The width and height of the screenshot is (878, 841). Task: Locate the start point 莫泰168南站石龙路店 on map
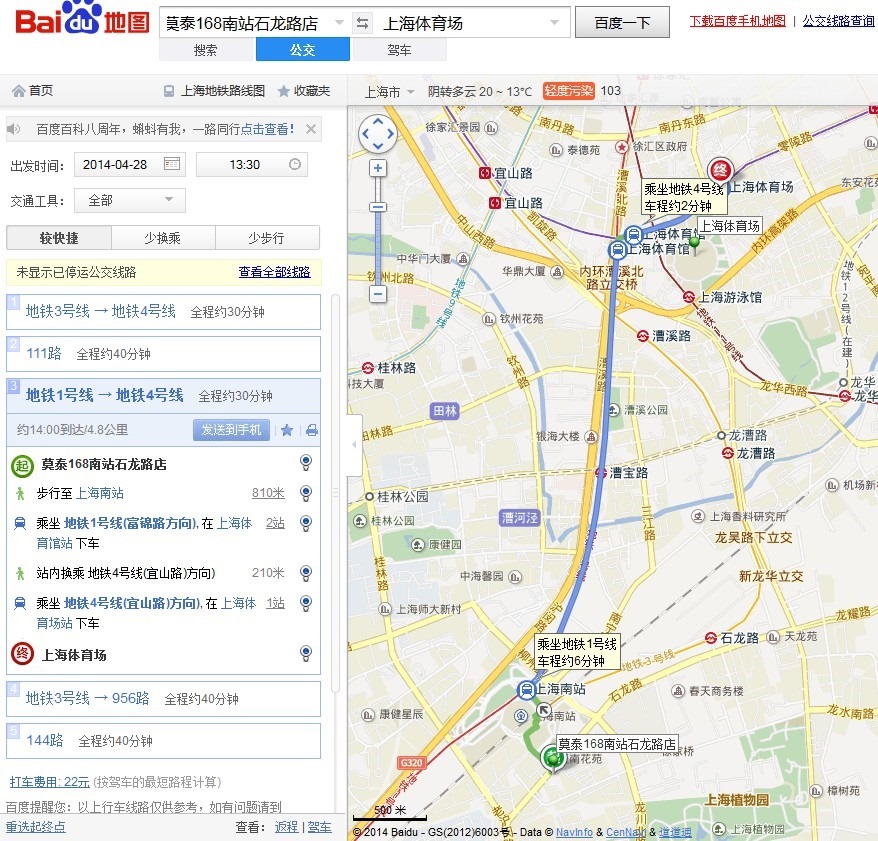click(x=306, y=462)
